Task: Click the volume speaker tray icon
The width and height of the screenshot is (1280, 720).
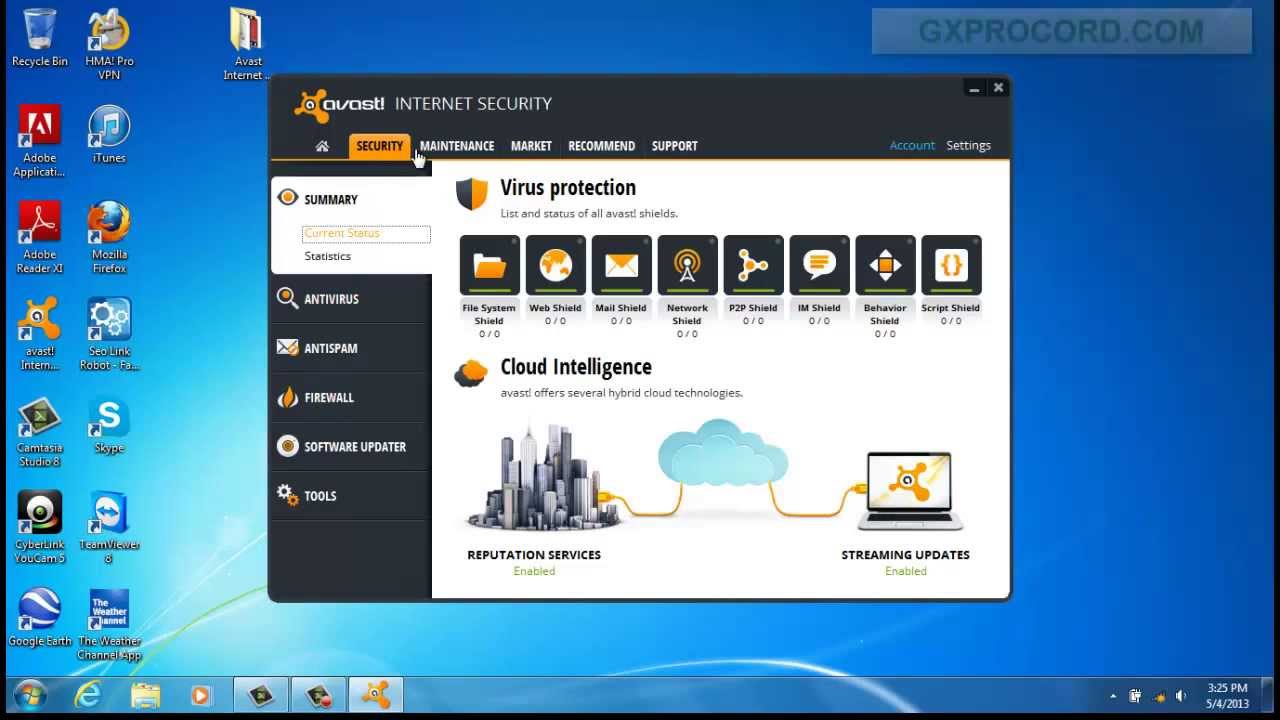Action: [1181, 696]
